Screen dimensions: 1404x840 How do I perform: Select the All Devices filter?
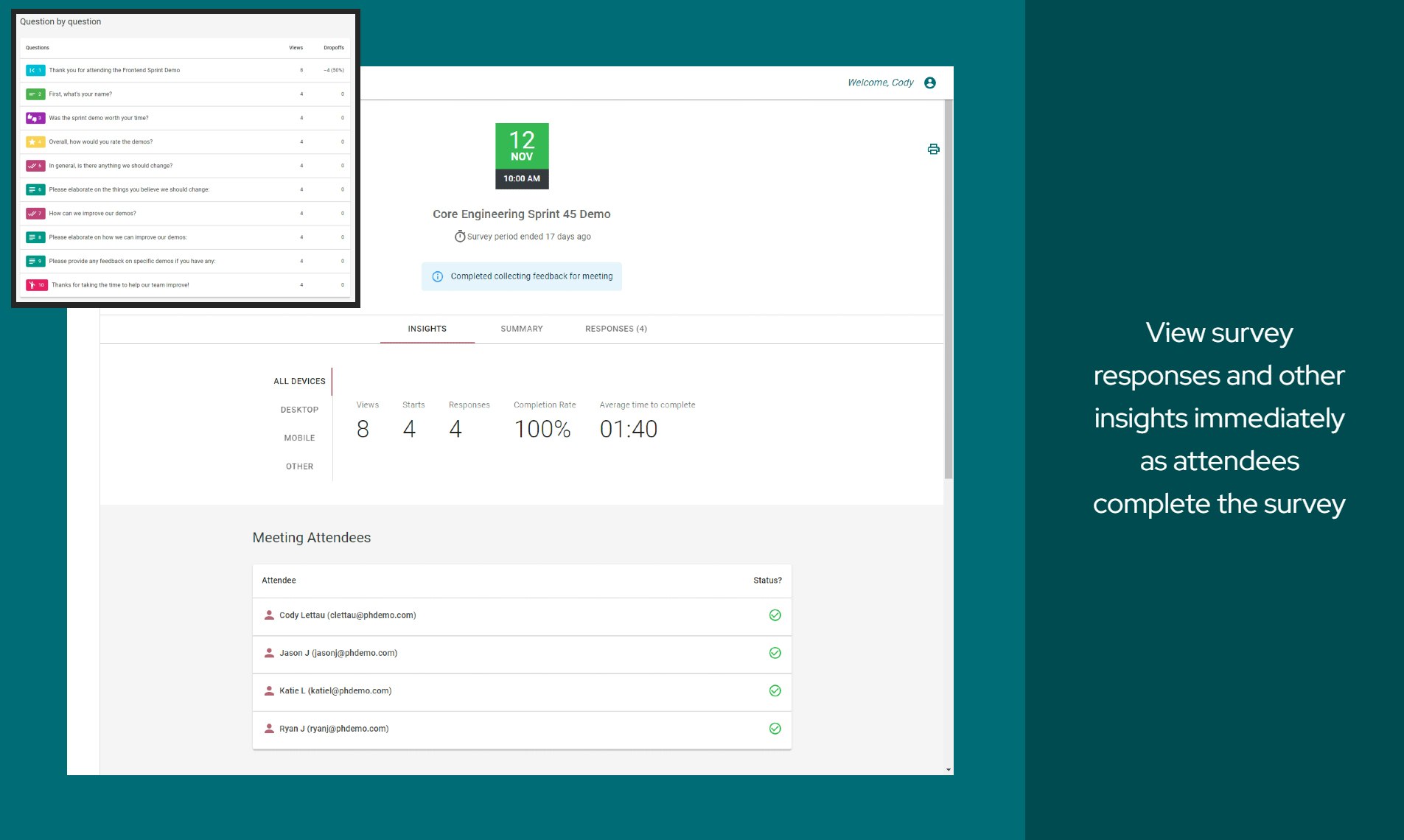pos(299,381)
